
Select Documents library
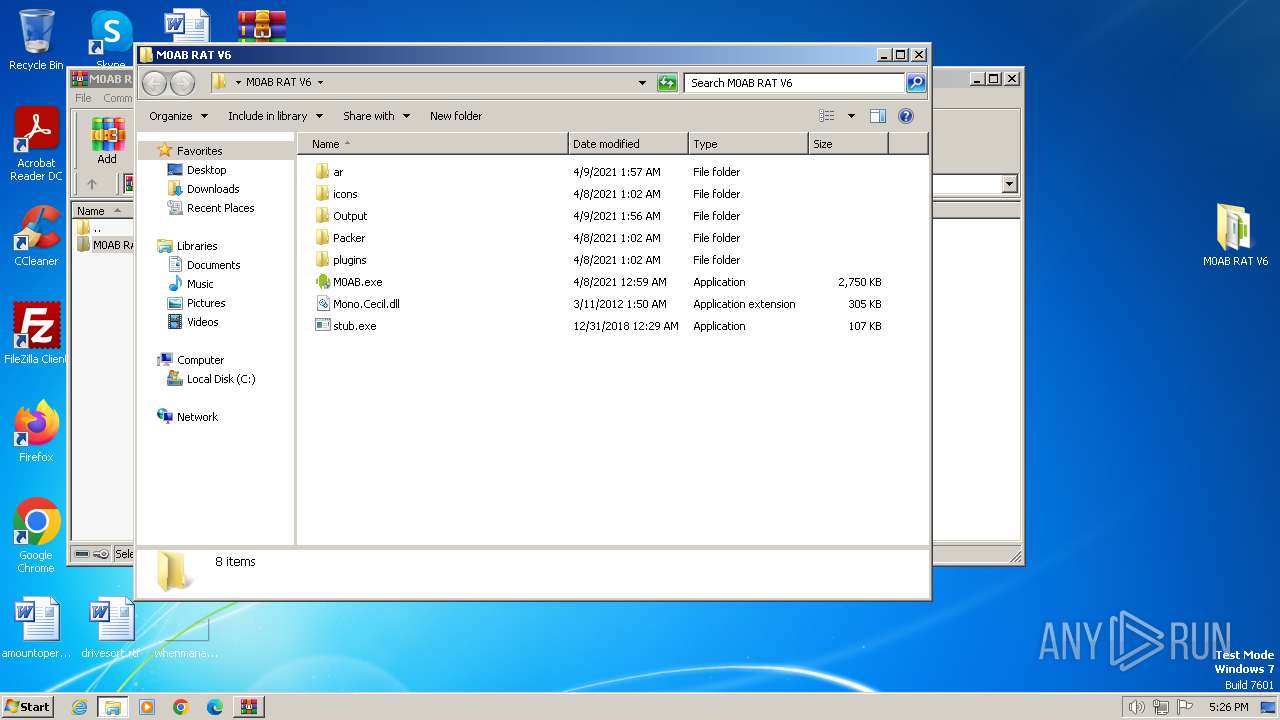click(x=204, y=265)
